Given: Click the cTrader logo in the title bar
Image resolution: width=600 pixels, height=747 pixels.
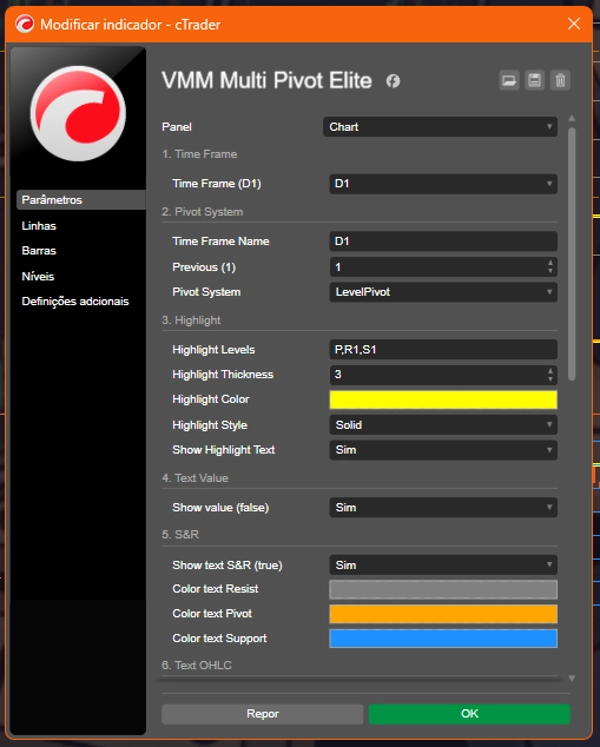Looking at the screenshot, I should pyautogui.click(x=25, y=24).
